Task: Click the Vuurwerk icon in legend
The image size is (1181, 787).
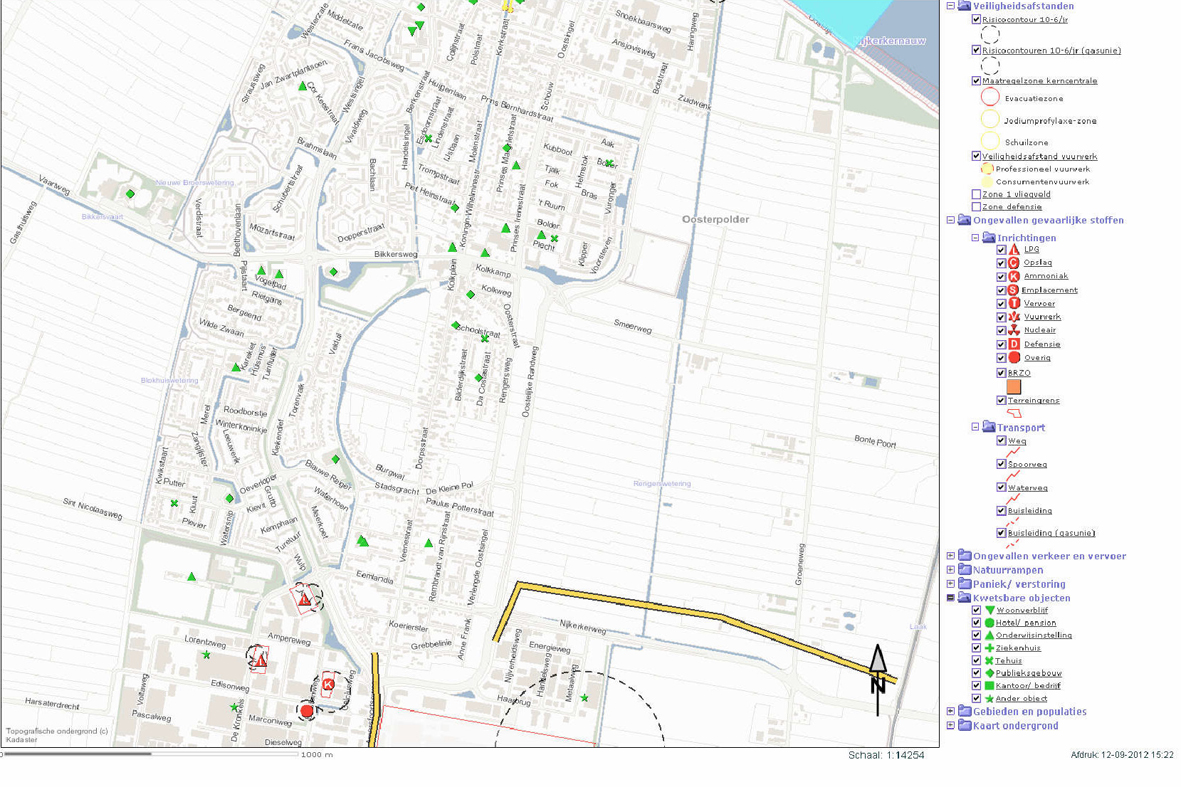Action: [x=1014, y=317]
